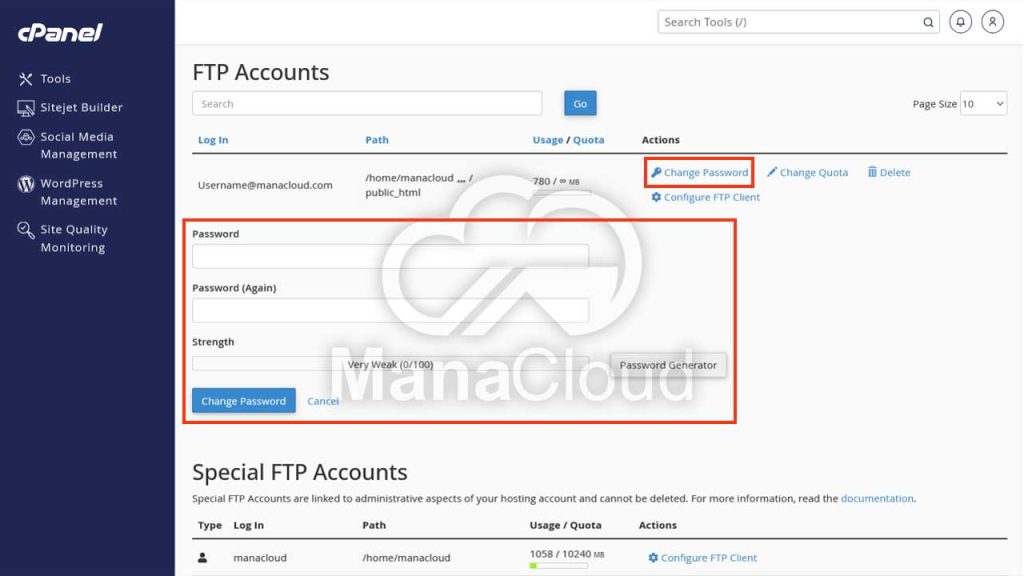The height and width of the screenshot is (576, 1024).
Task: Click the cPanel logo in the sidebar
Action: coord(58,32)
